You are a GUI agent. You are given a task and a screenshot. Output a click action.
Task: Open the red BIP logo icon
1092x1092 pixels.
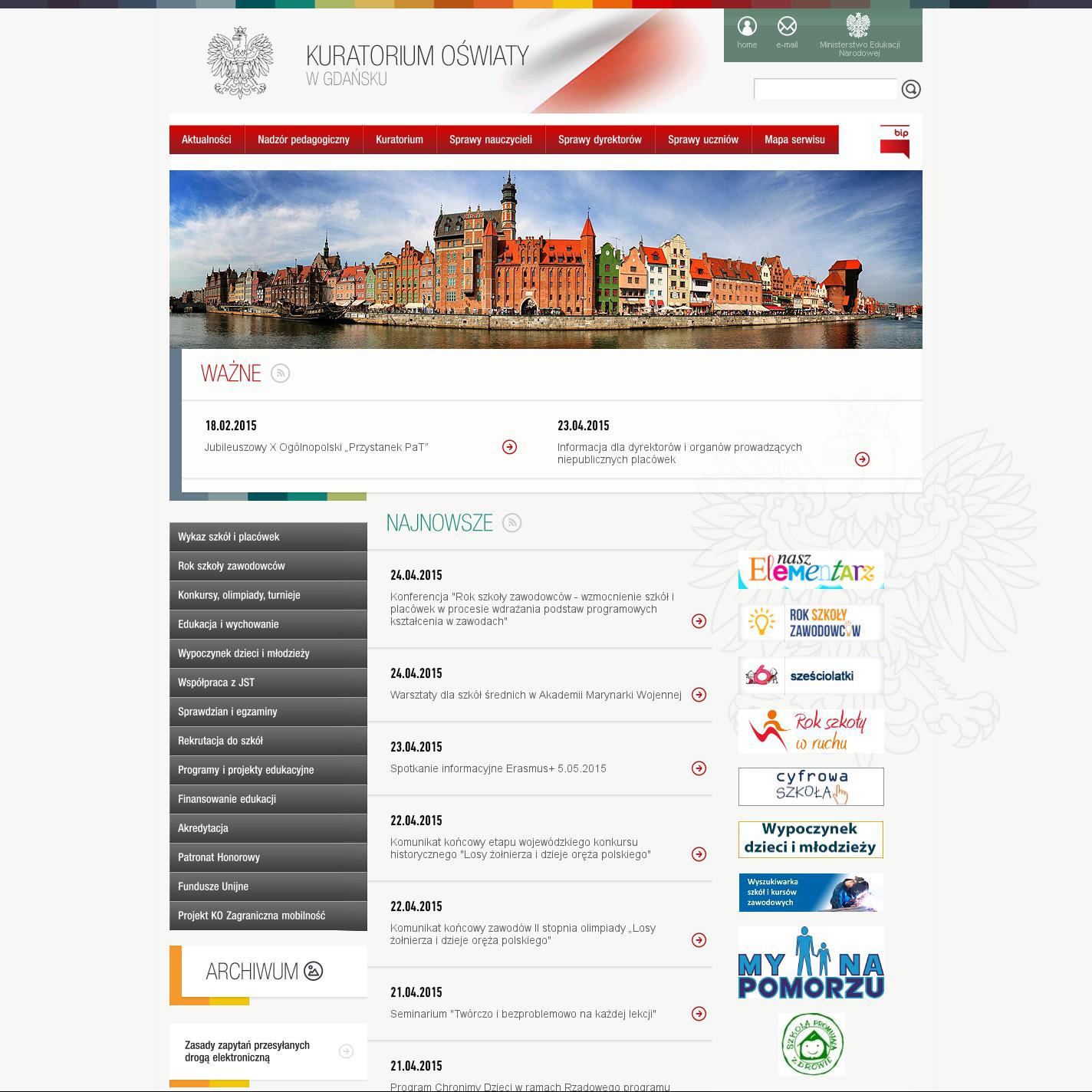click(895, 142)
